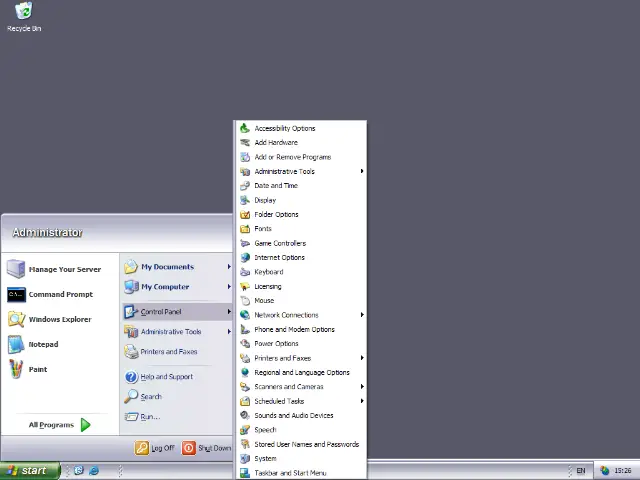Open Notepad from the Start menu
This screenshot has width=640, height=480.
(60, 344)
